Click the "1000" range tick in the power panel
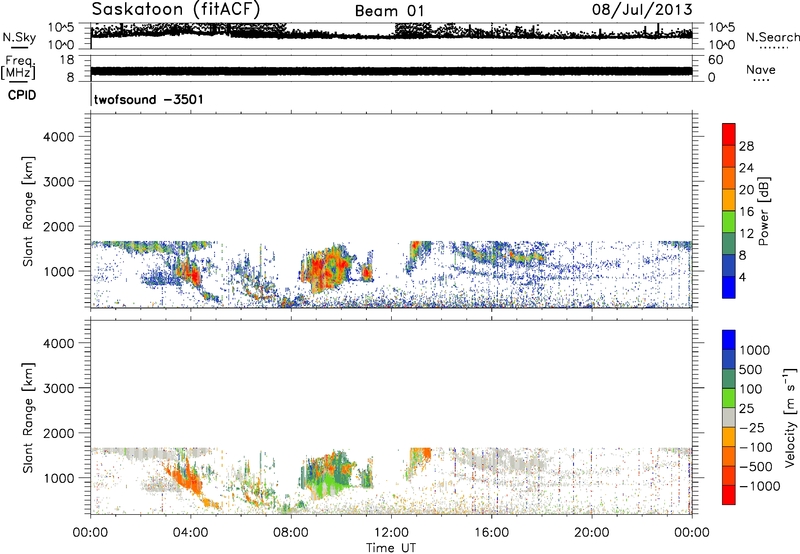800x554 pixels. (x=58, y=272)
